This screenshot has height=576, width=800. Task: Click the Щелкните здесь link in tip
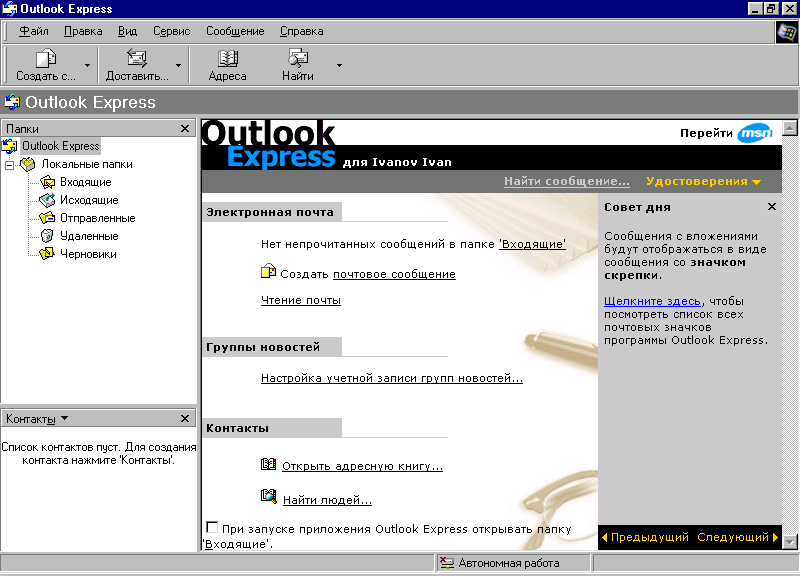tap(652, 301)
